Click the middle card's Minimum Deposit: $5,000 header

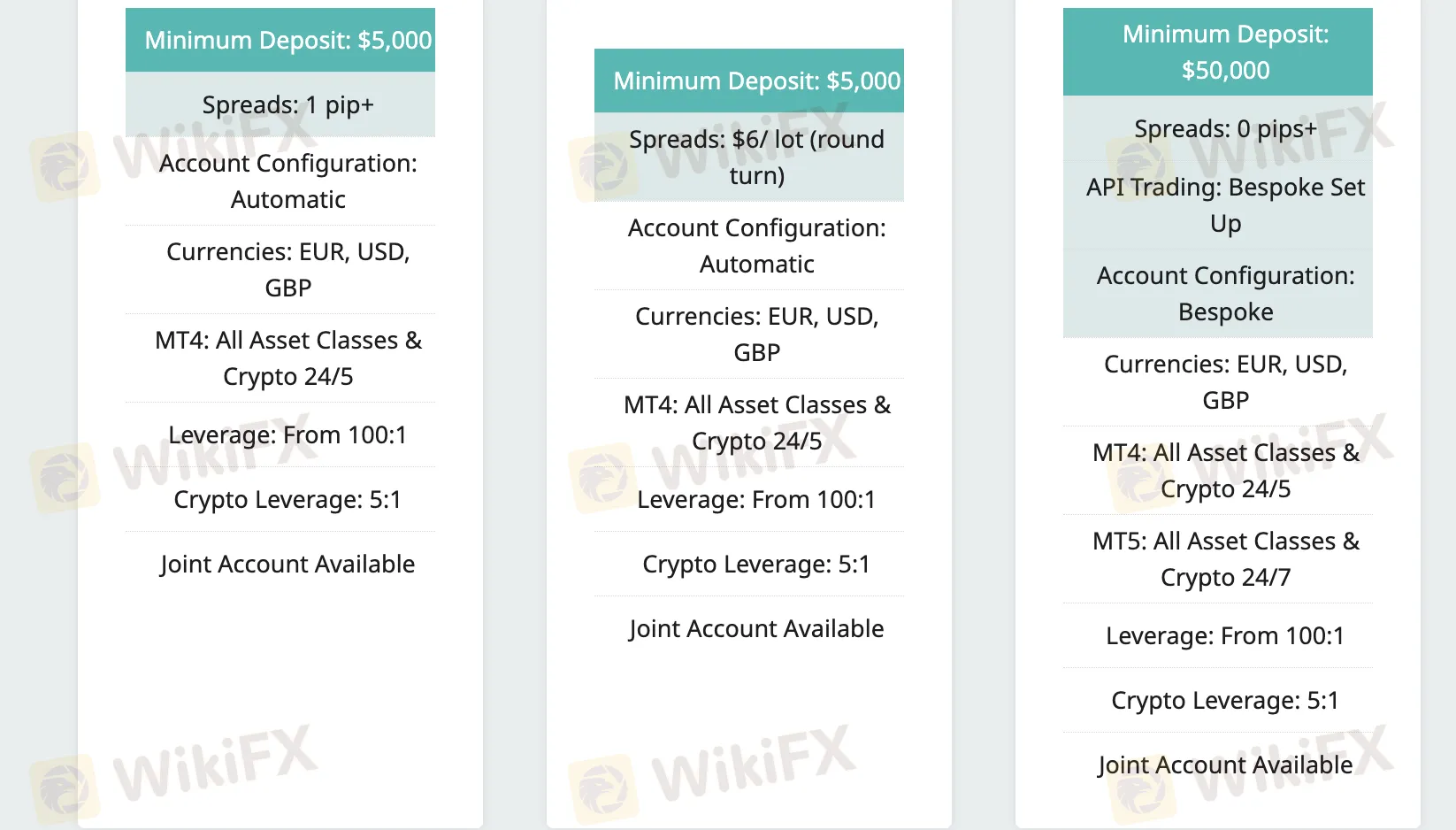tap(749, 81)
